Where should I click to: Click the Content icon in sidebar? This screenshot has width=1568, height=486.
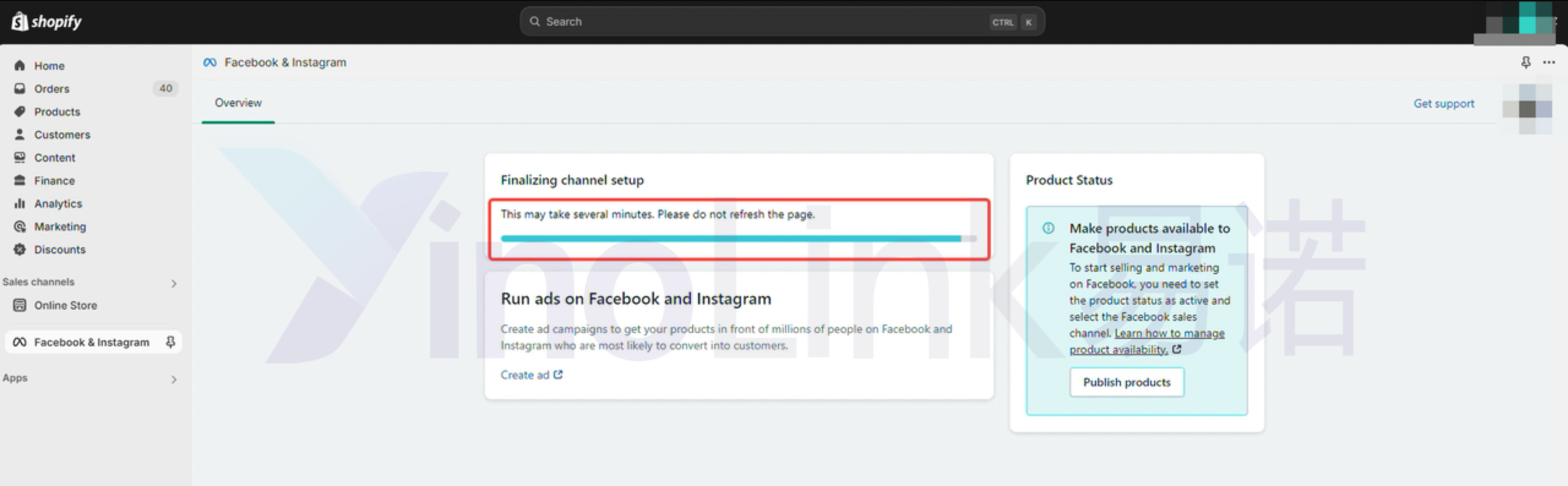(x=20, y=157)
